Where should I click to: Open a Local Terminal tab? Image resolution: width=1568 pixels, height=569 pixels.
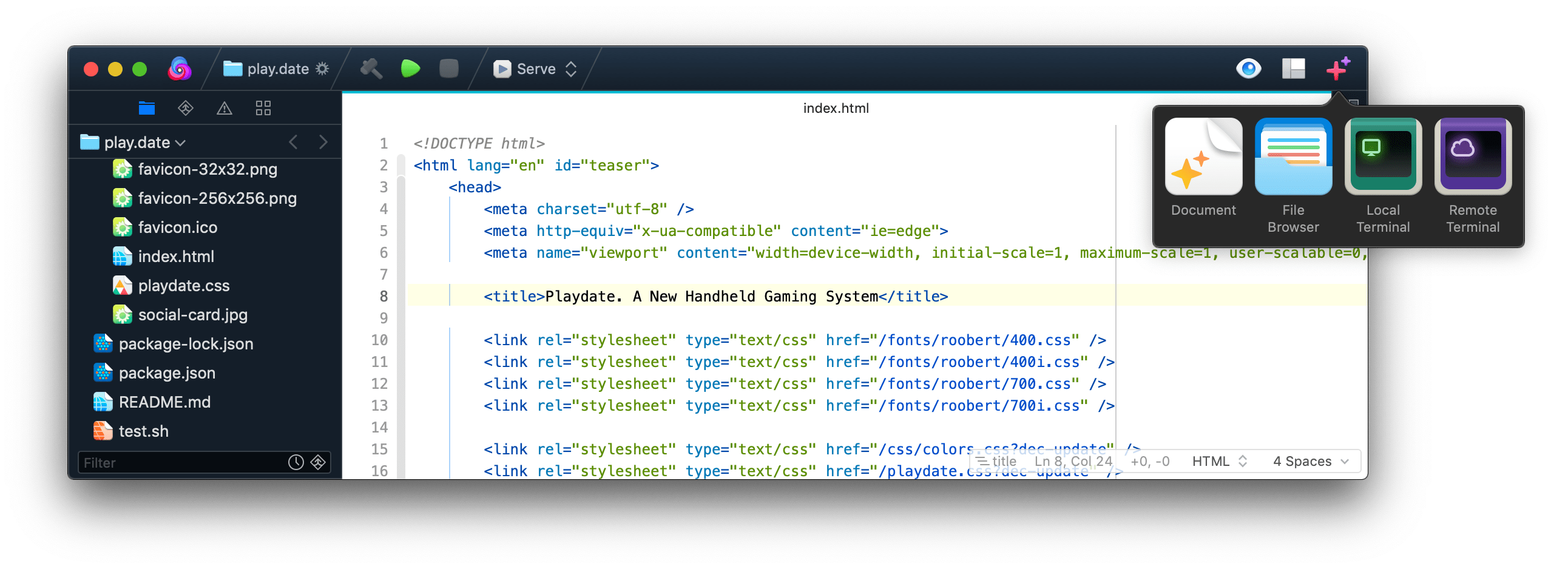pyautogui.click(x=1383, y=177)
